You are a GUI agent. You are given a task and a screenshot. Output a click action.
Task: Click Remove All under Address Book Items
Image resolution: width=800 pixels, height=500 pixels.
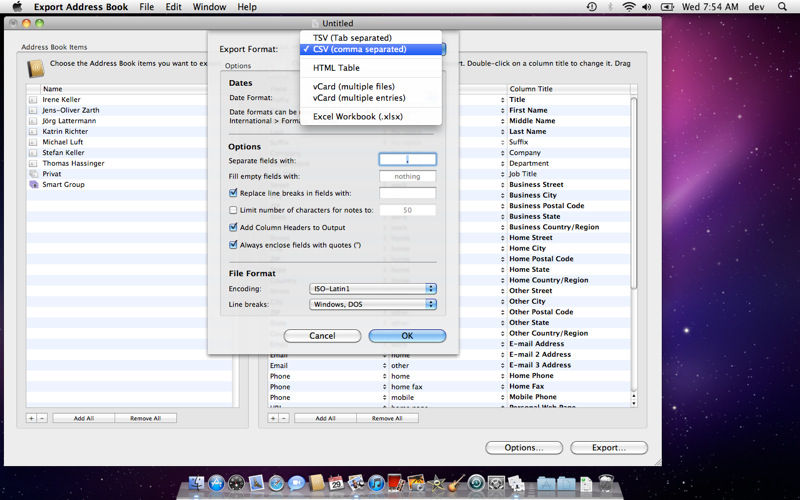coord(145,418)
